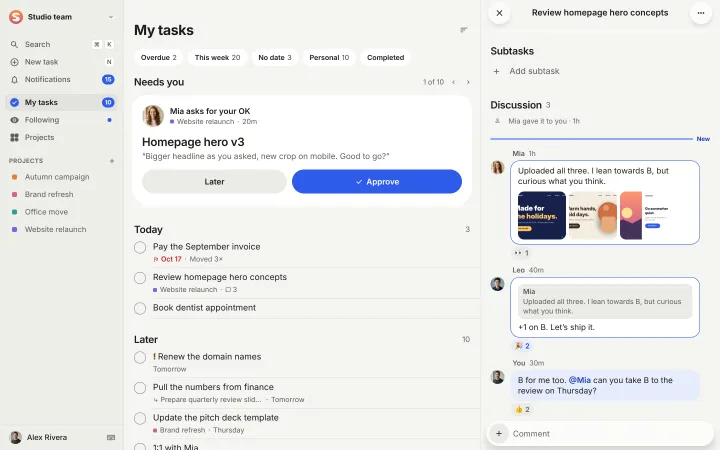Viewport: 720px width, 450px height.
Task: Check off Update the pitch deck template
Action: (x=140, y=418)
